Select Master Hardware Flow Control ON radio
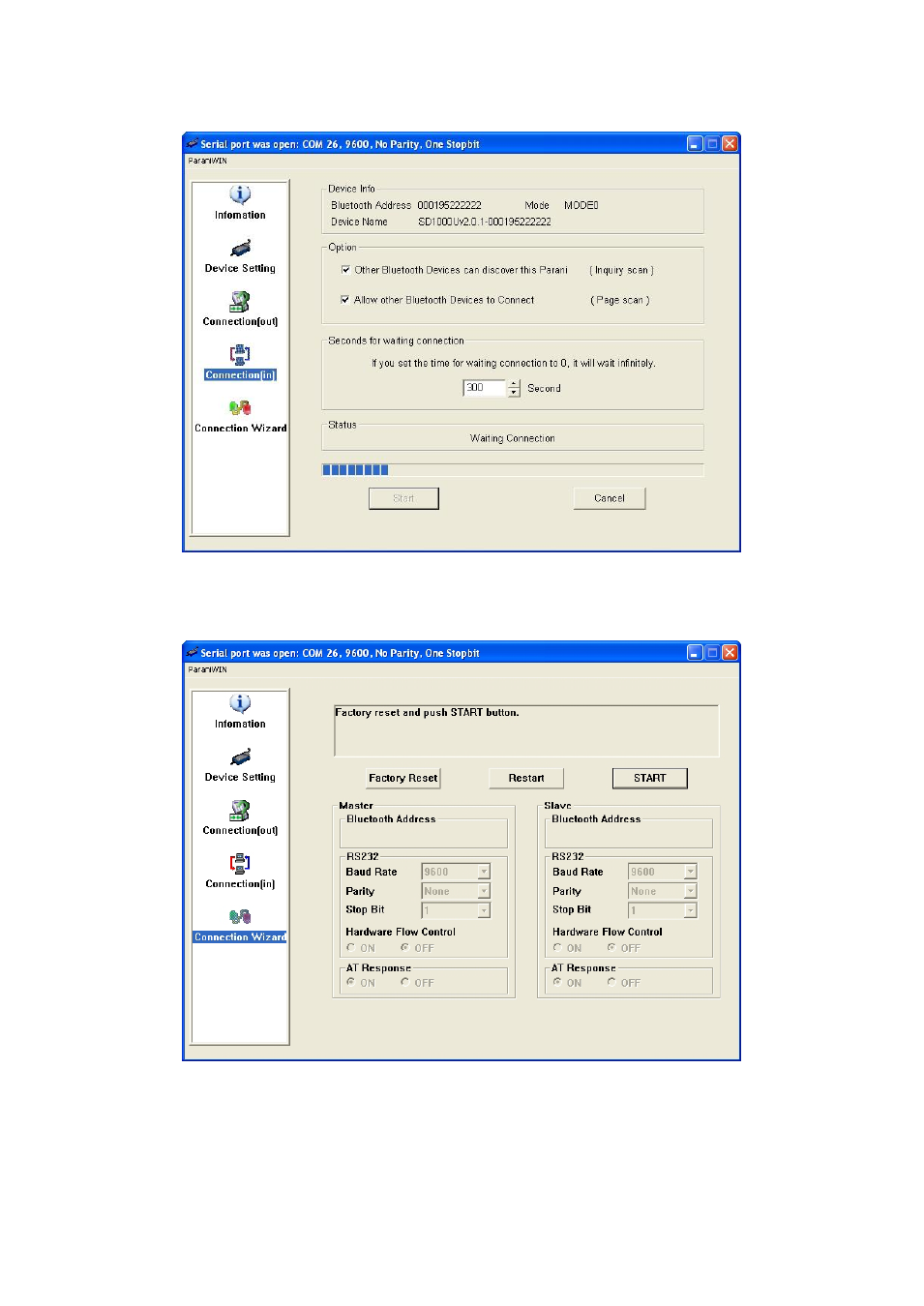The image size is (924, 1306). 351,948
